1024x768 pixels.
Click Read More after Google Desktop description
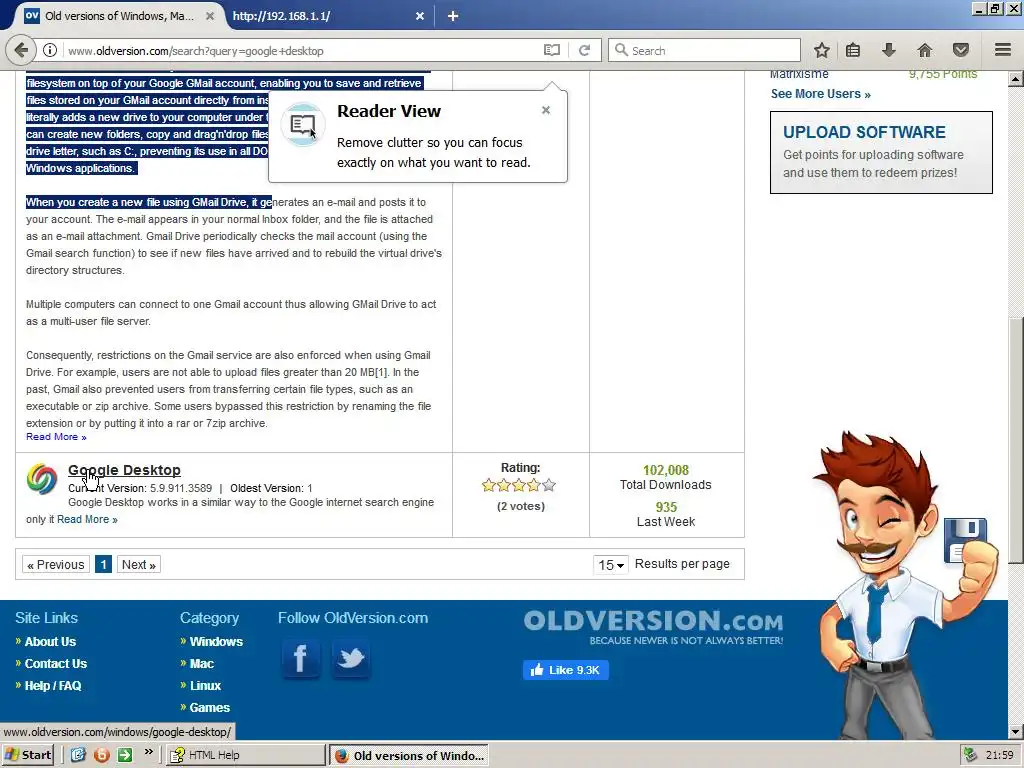[87, 519]
